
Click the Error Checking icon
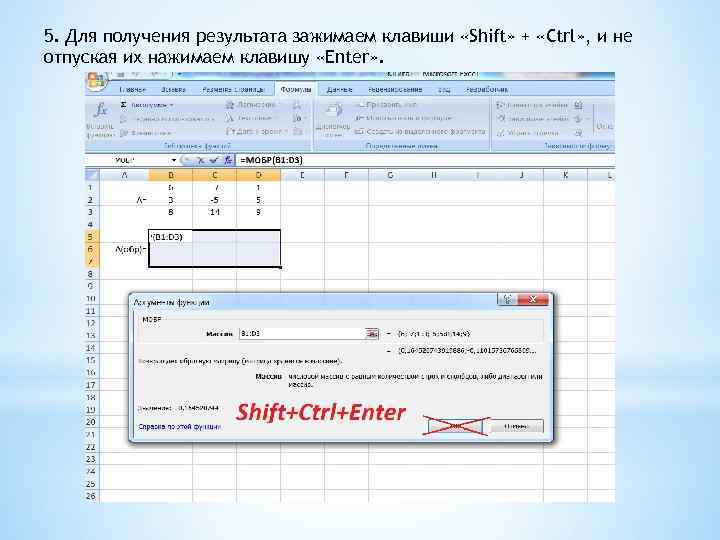[579, 119]
